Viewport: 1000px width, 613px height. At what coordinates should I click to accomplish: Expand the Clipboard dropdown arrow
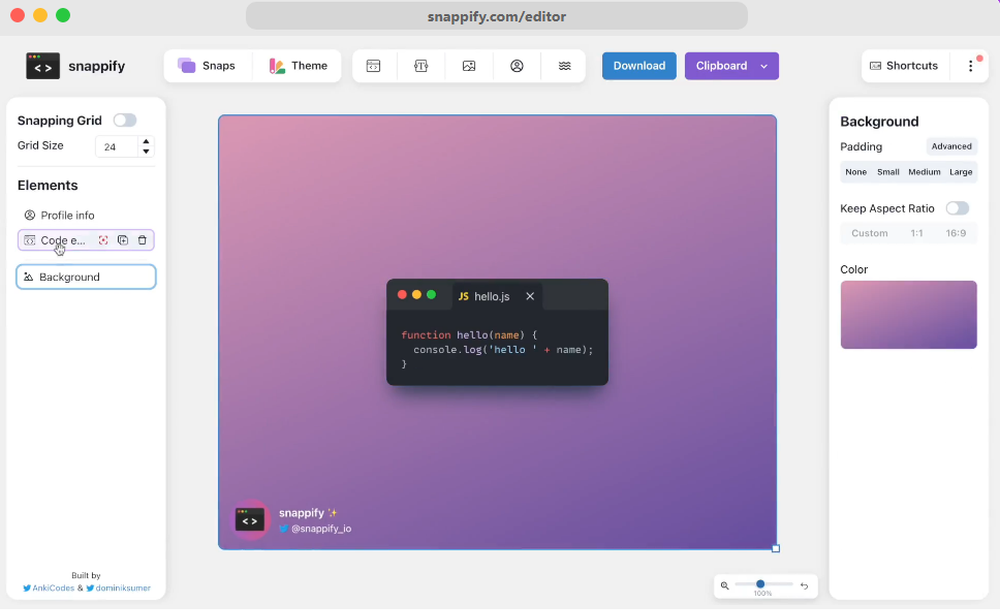pyautogui.click(x=765, y=66)
